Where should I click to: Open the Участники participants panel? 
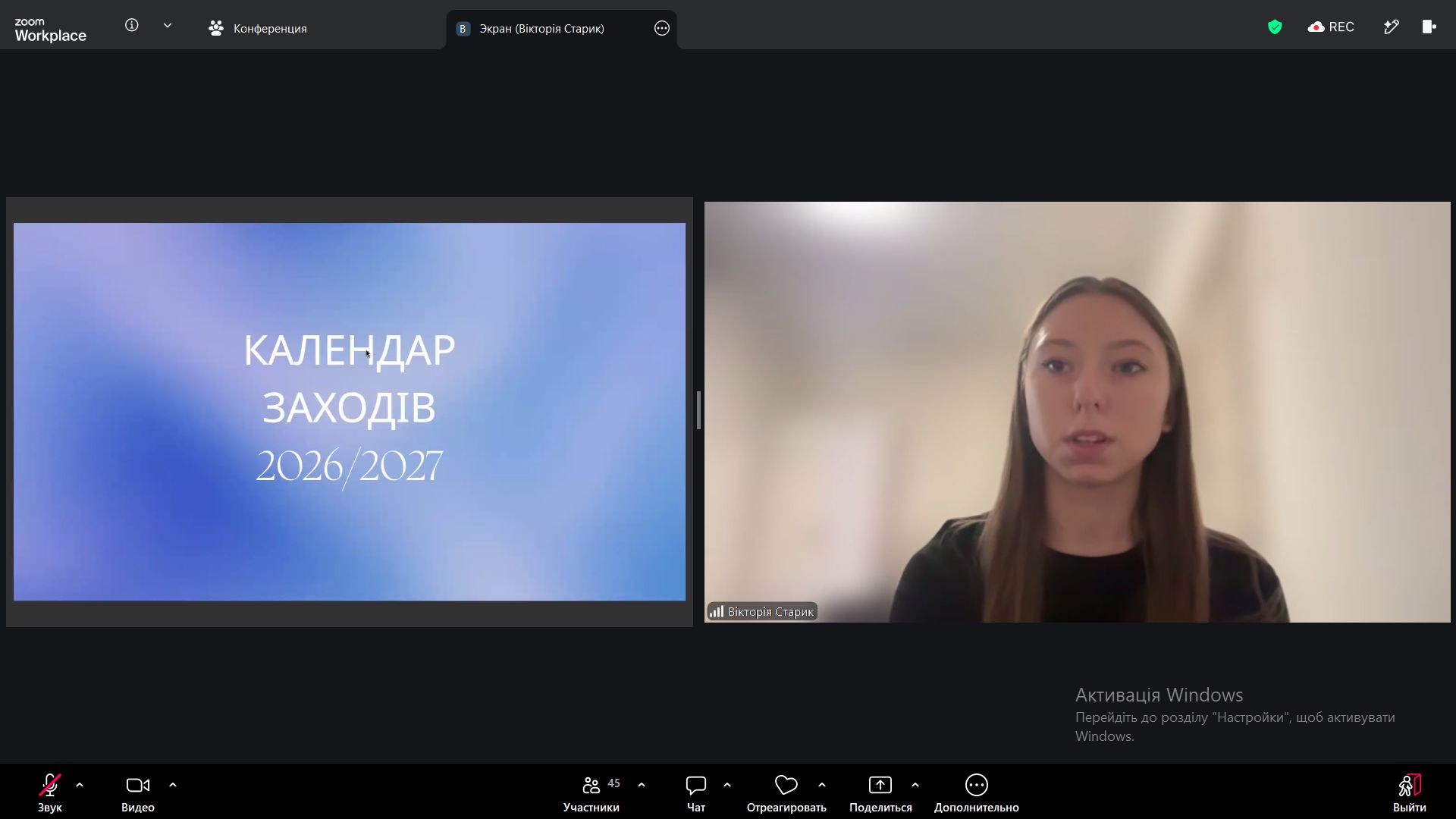click(x=591, y=793)
